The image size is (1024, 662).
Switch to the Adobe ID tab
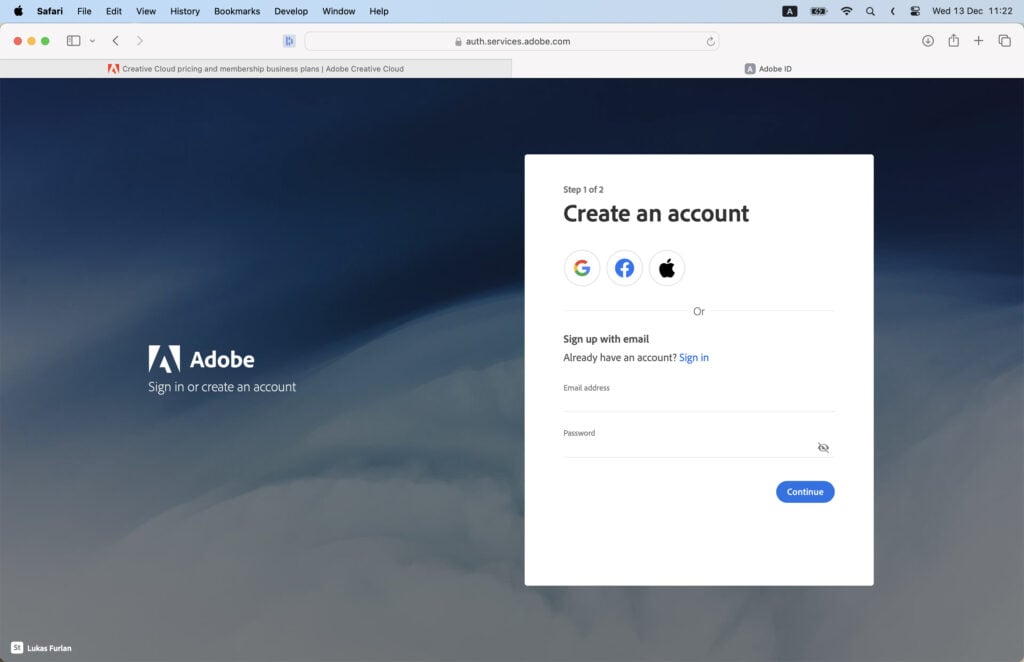(x=768, y=68)
